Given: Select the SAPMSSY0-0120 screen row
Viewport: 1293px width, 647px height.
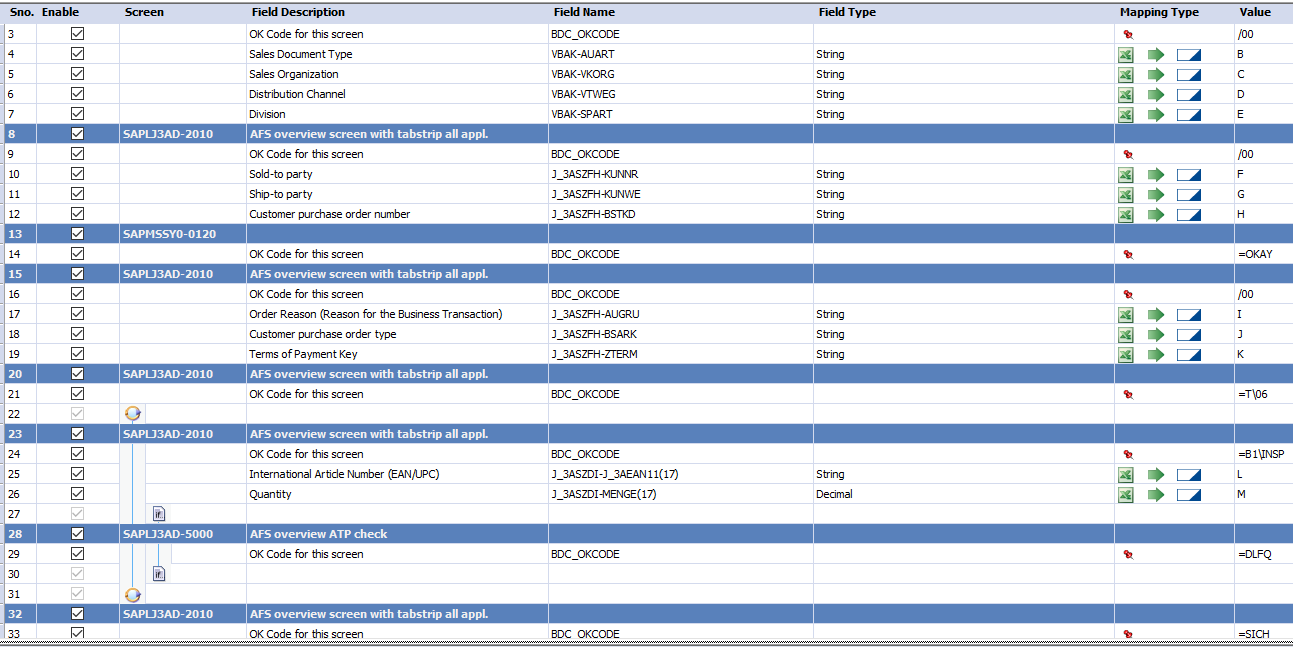Looking at the screenshot, I should tap(646, 234).
